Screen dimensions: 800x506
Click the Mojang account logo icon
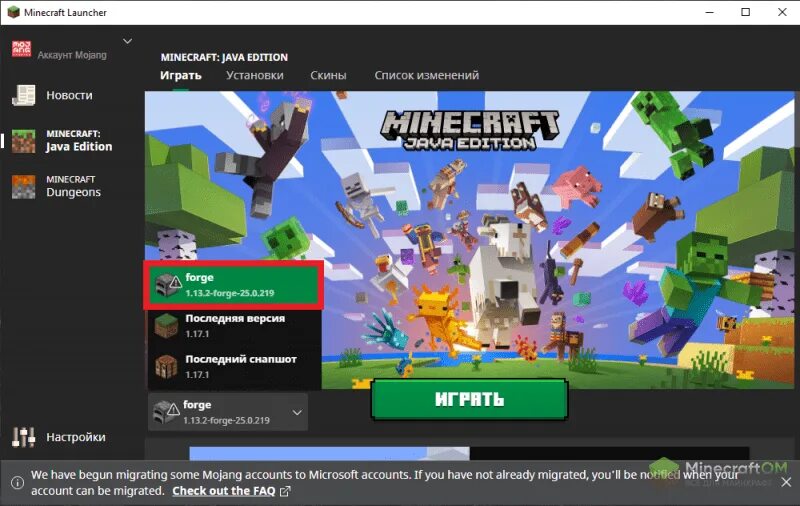point(21,49)
